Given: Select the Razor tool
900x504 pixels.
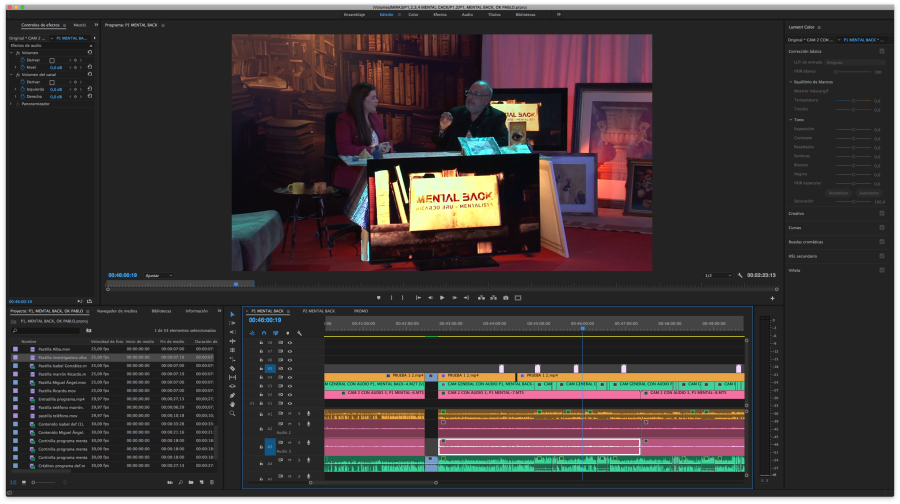Looking at the screenshot, I should point(232,369).
